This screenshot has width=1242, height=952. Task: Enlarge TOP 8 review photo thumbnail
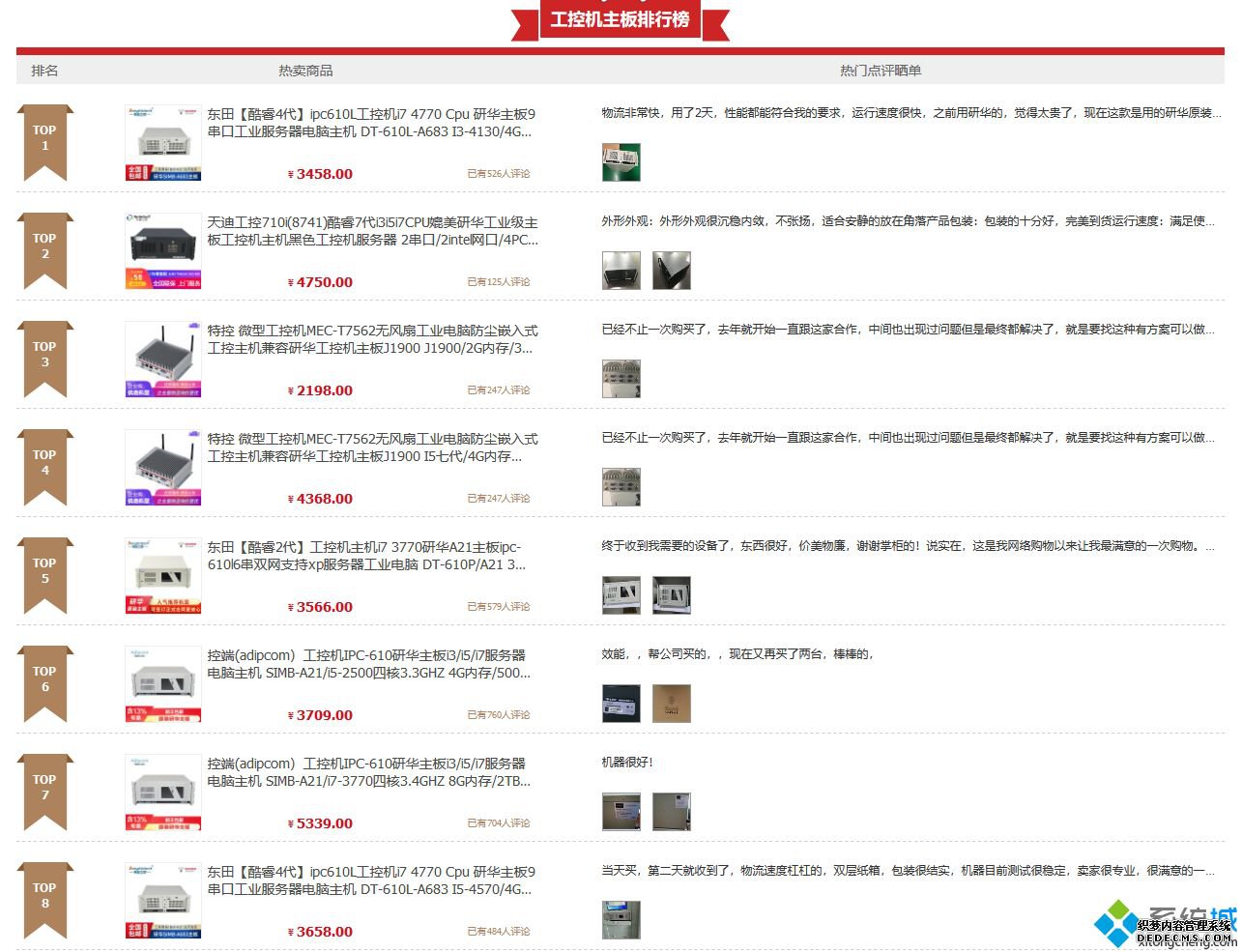coord(621,920)
